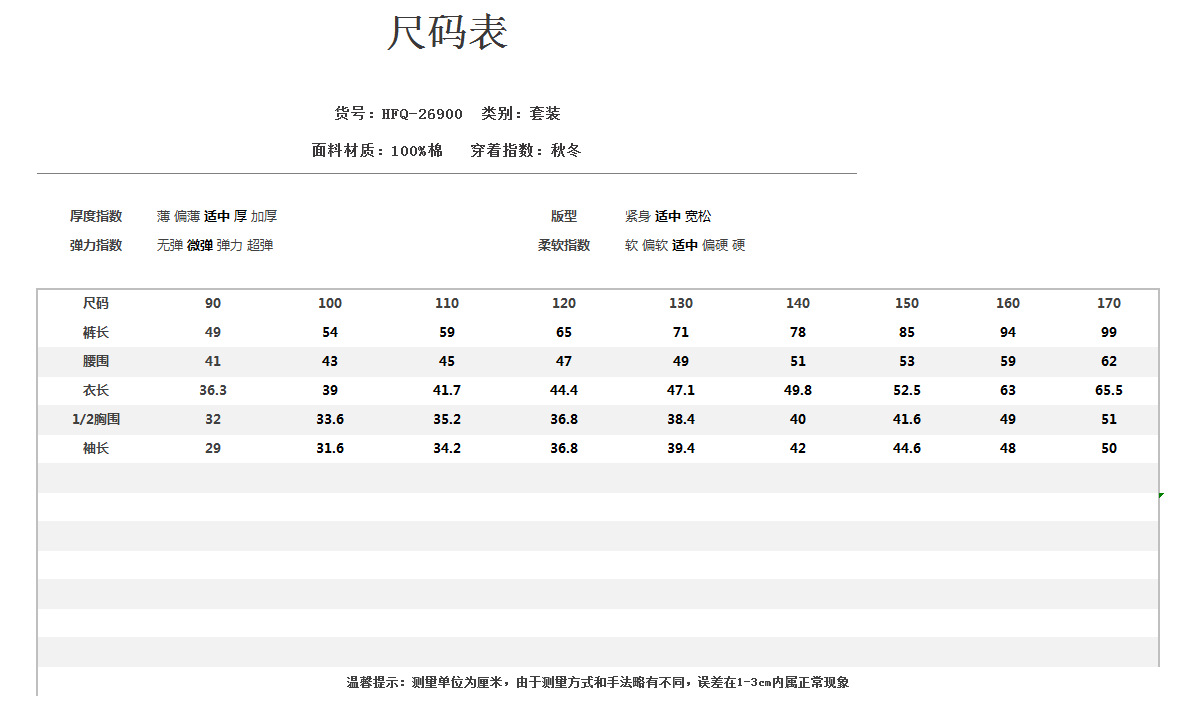Click the 1/2胸围 row header
The image size is (1184, 724).
coord(96,419)
